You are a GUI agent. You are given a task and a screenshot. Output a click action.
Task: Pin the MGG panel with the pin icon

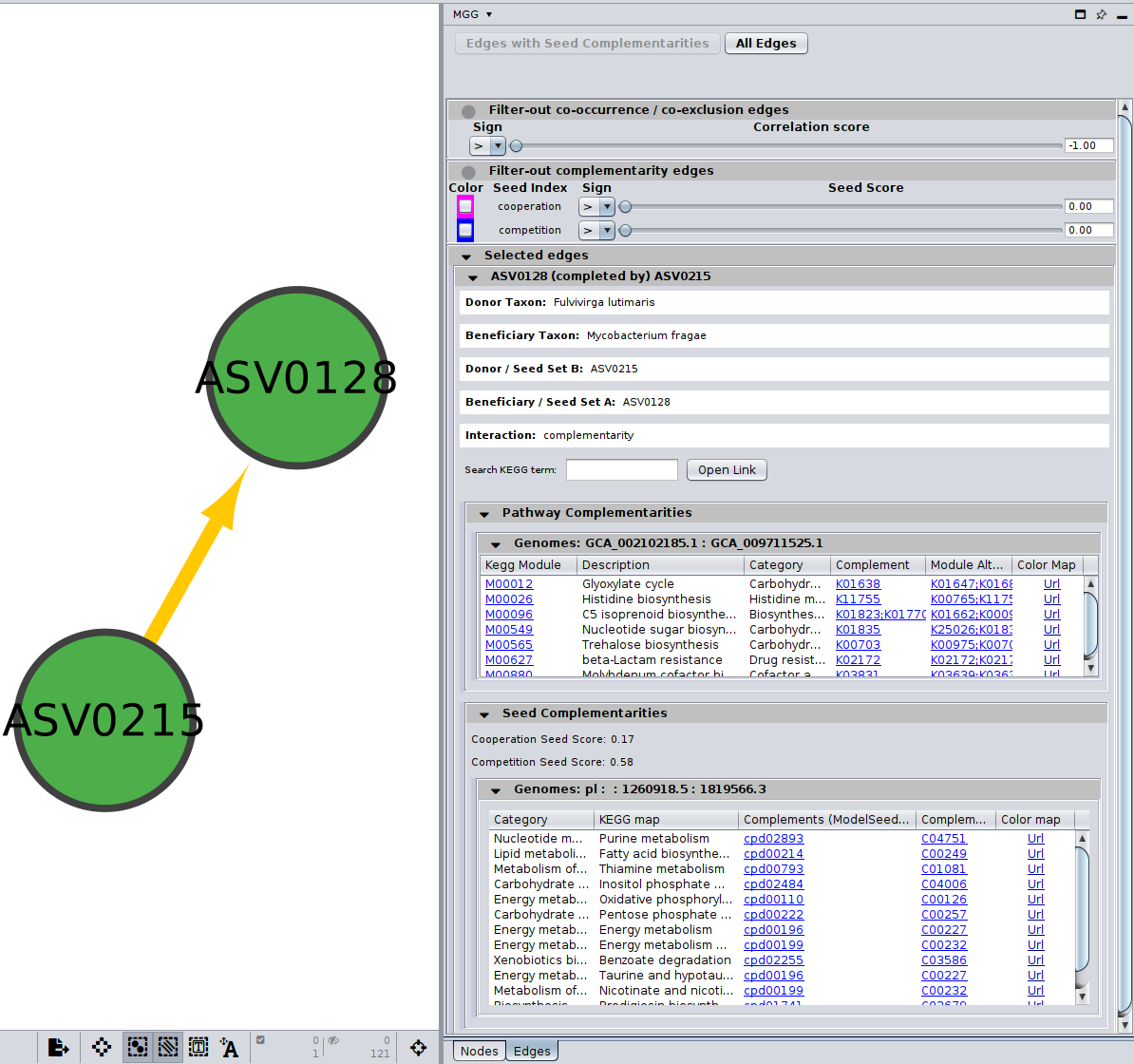click(x=1102, y=14)
